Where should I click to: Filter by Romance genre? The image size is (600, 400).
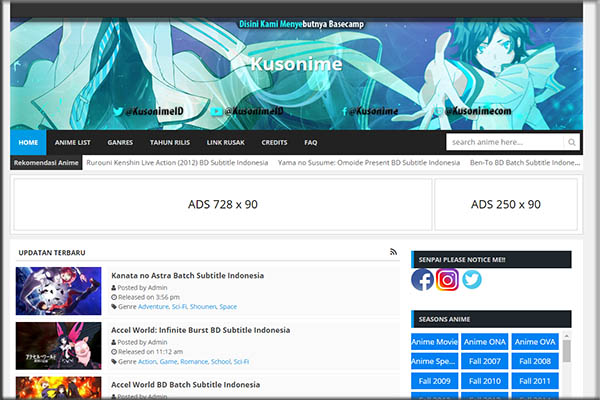click(194, 361)
